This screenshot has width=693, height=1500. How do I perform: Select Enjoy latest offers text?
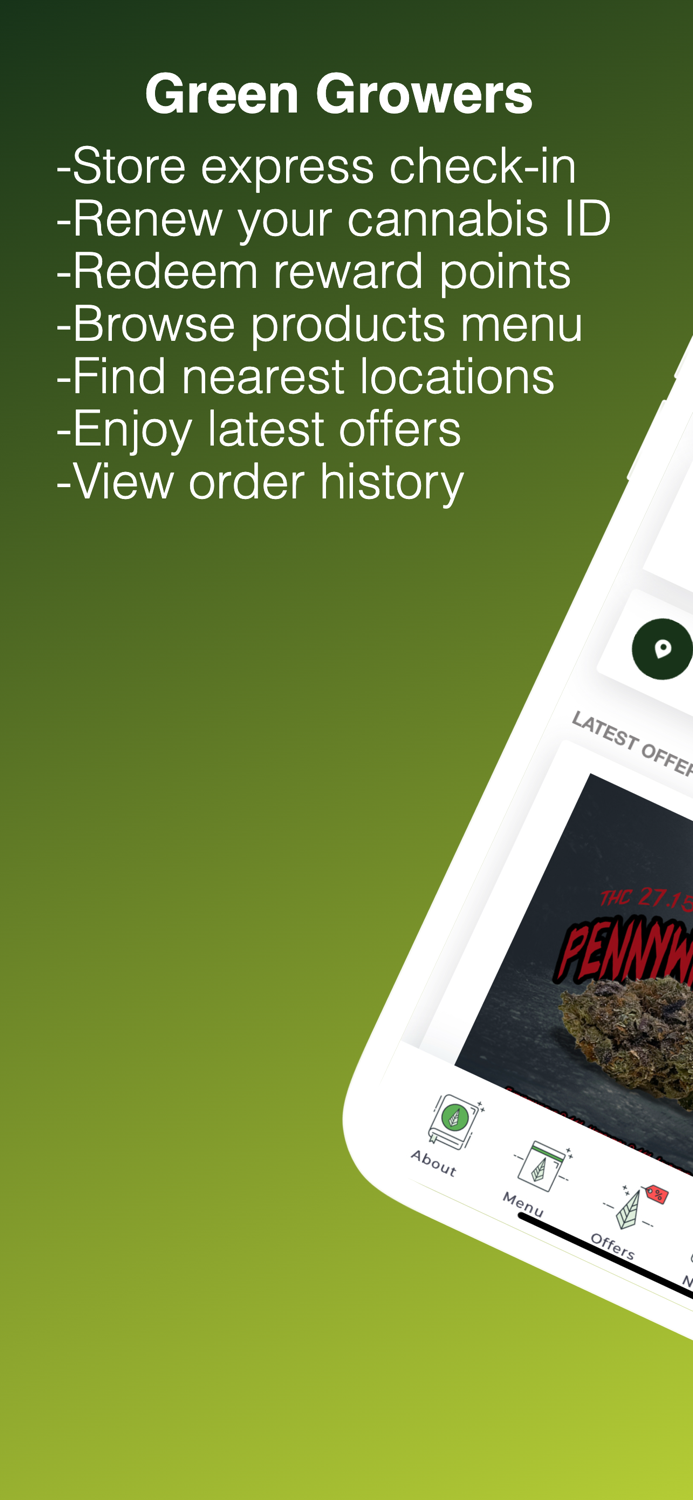tap(259, 429)
